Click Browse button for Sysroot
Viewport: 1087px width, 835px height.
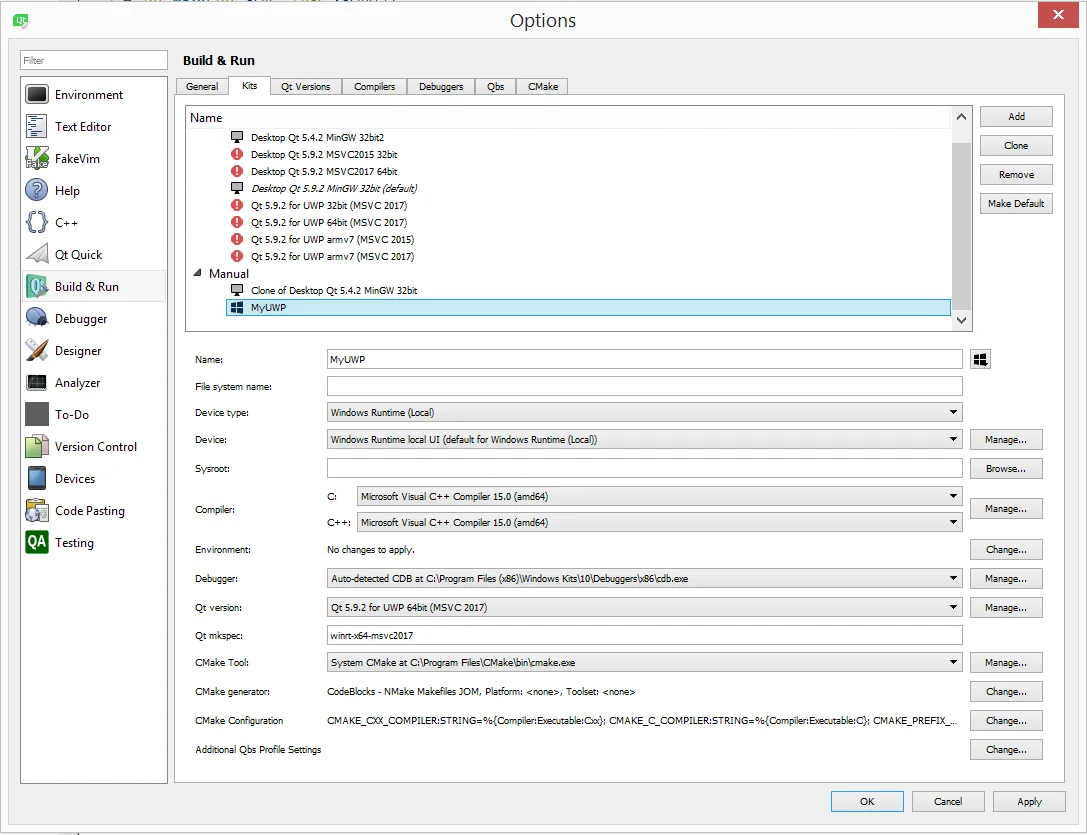coord(1006,469)
